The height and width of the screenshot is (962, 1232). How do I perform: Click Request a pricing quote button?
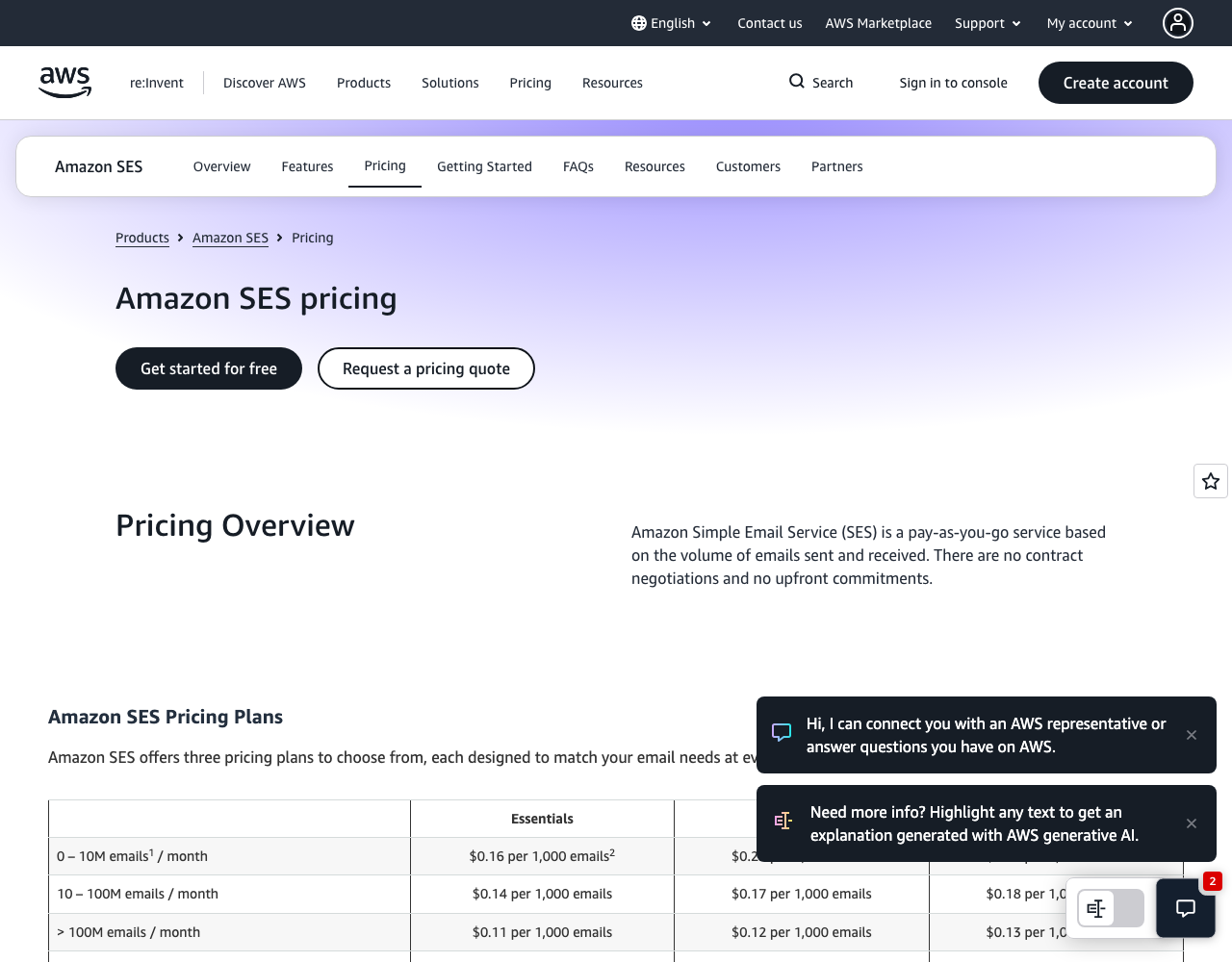[426, 368]
